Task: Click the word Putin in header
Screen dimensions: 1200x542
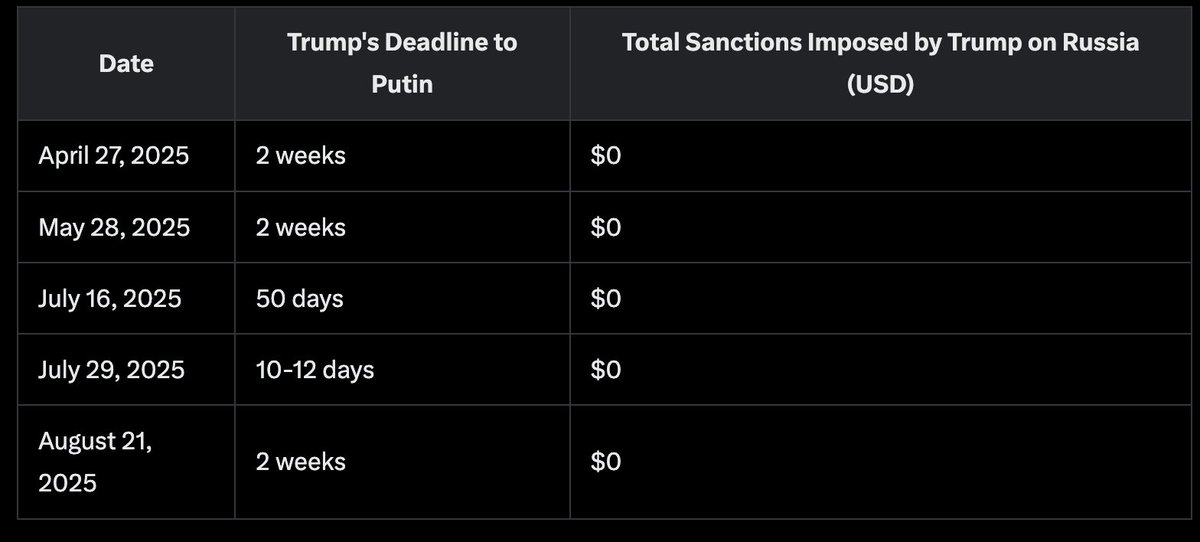Action: (402, 84)
